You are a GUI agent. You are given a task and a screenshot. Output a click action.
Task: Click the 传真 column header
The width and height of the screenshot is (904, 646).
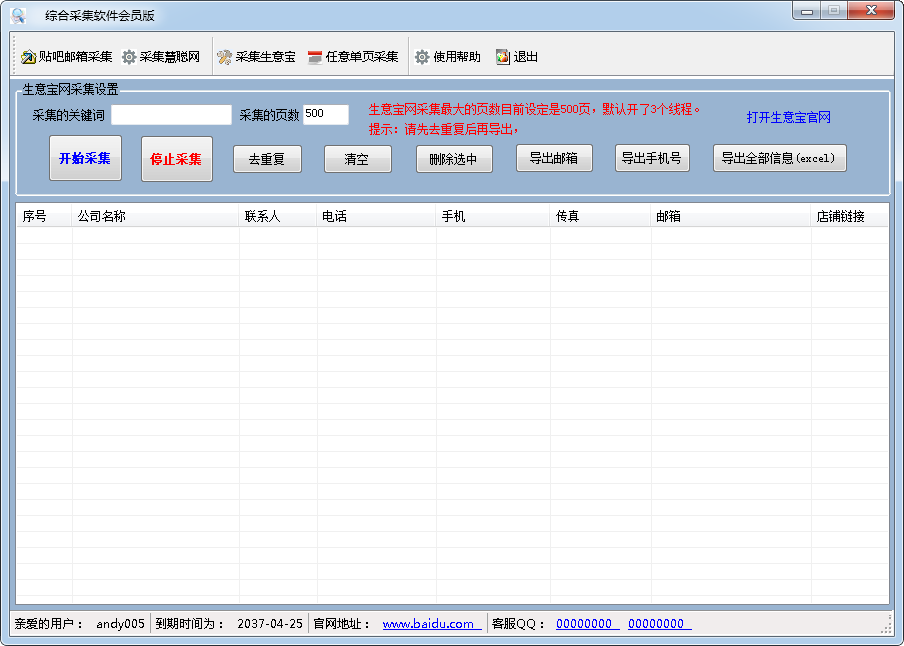click(600, 216)
